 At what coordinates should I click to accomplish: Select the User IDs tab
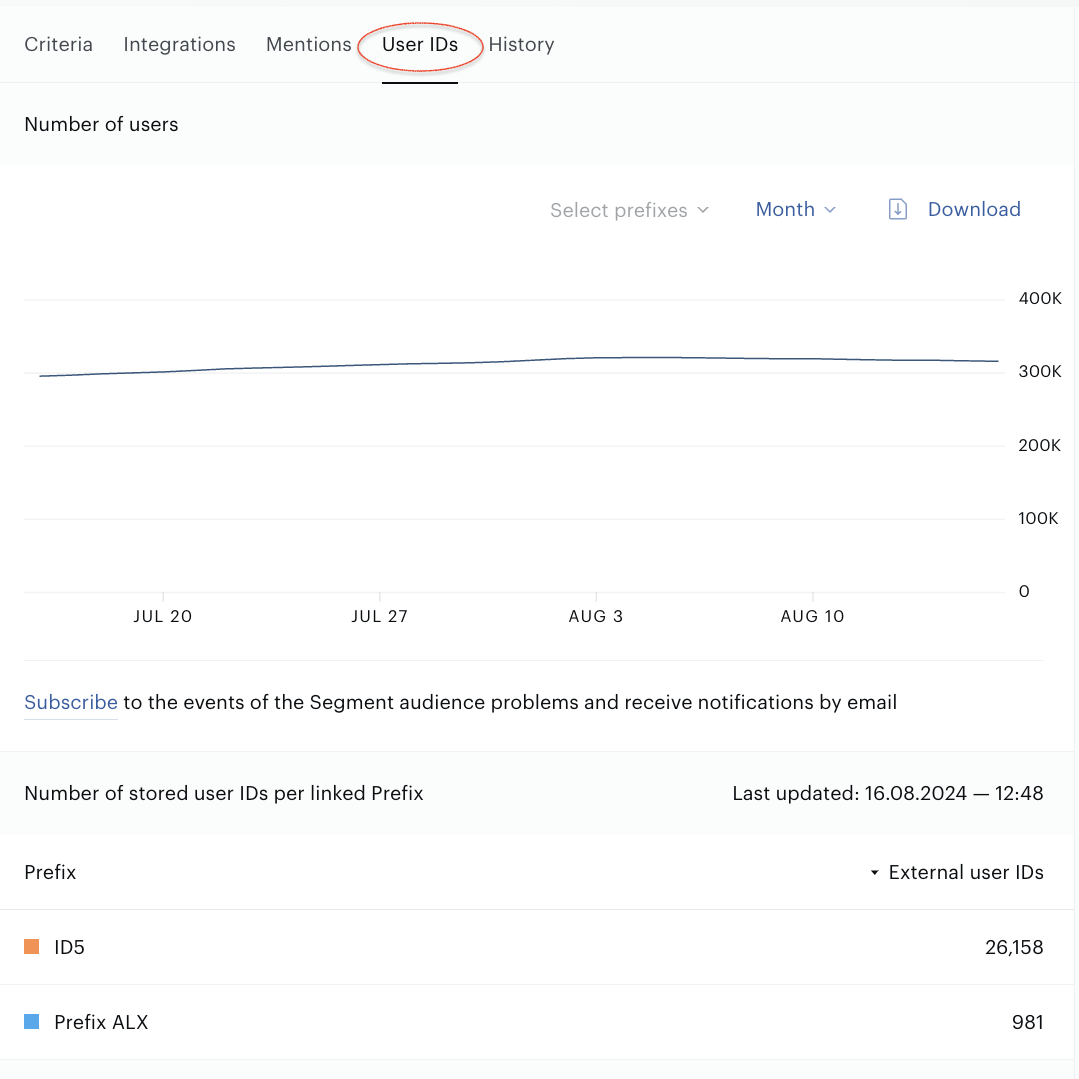coord(420,45)
